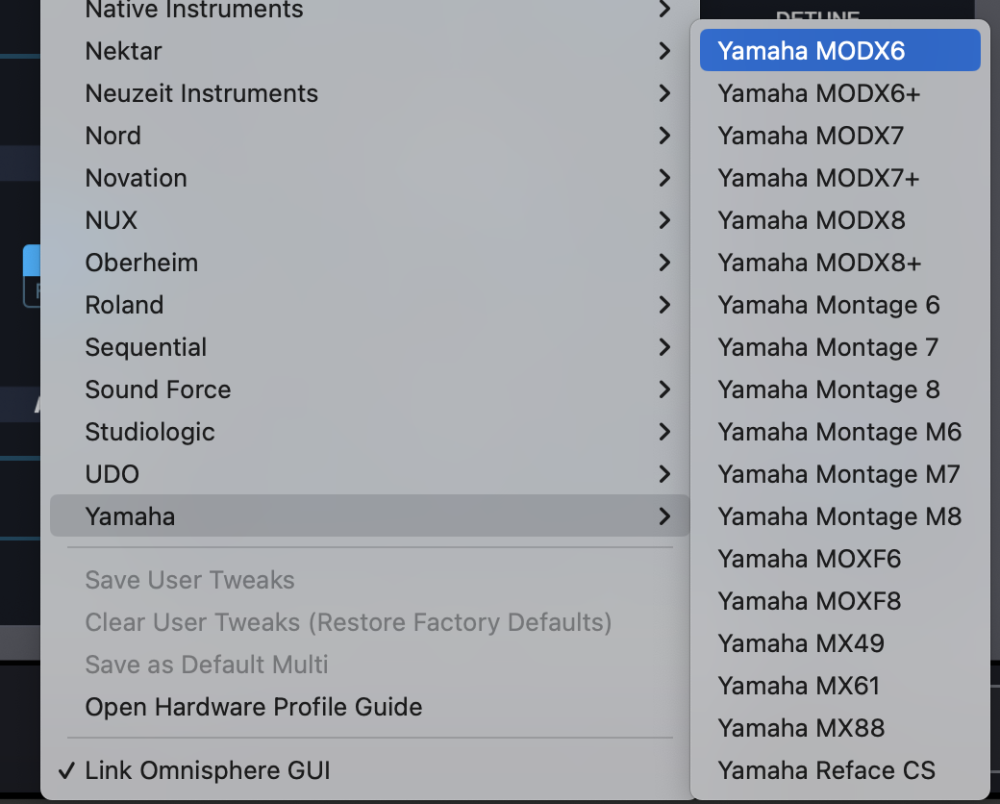
Task: Open the Nektar hardware submenu
Action: click(x=123, y=51)
